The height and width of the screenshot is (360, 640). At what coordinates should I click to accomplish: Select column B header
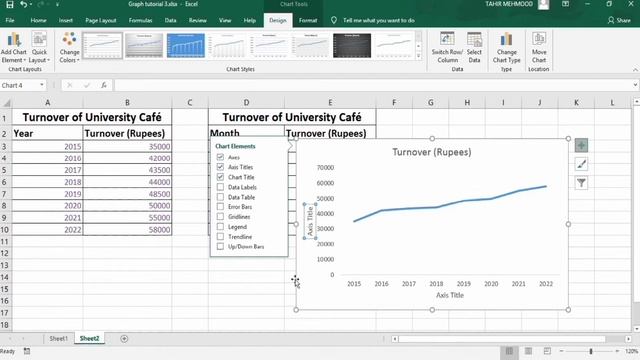(x=127, y=102)
